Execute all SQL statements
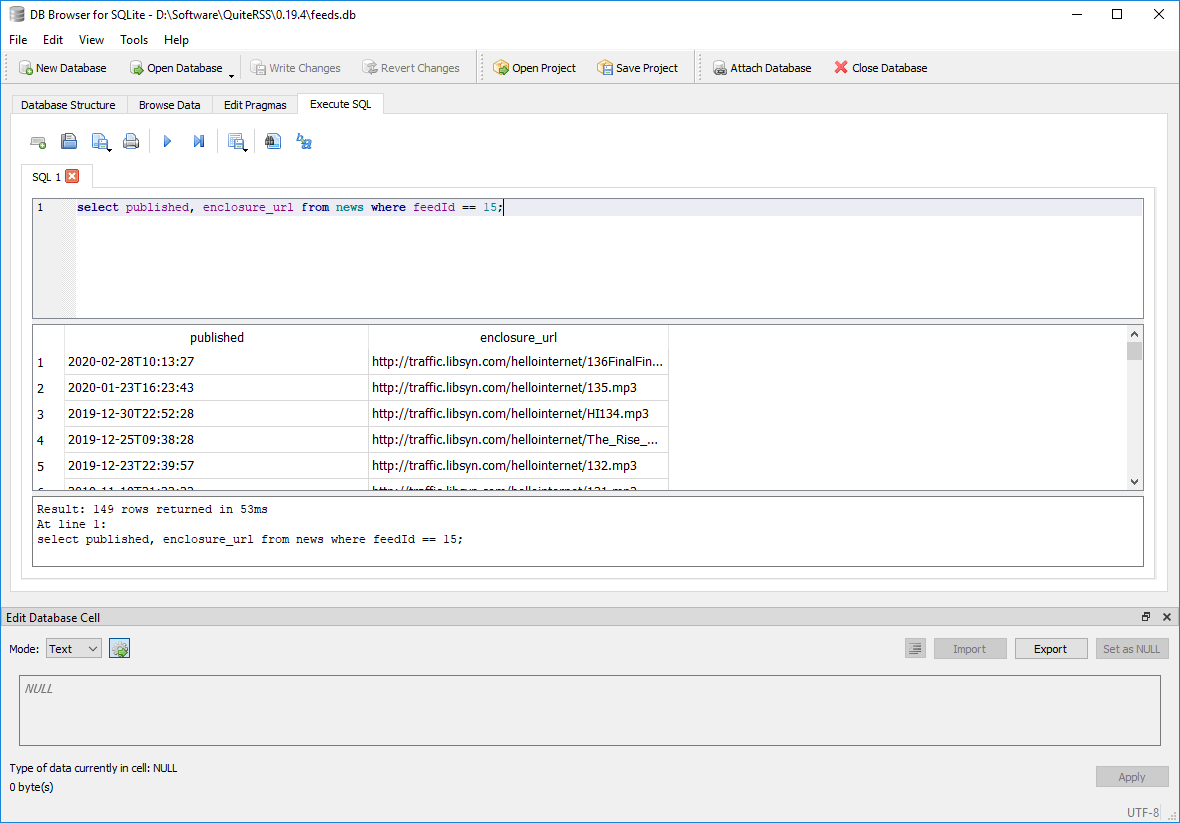This screenshot has height=823, width=1180. [x=167, y=141]
